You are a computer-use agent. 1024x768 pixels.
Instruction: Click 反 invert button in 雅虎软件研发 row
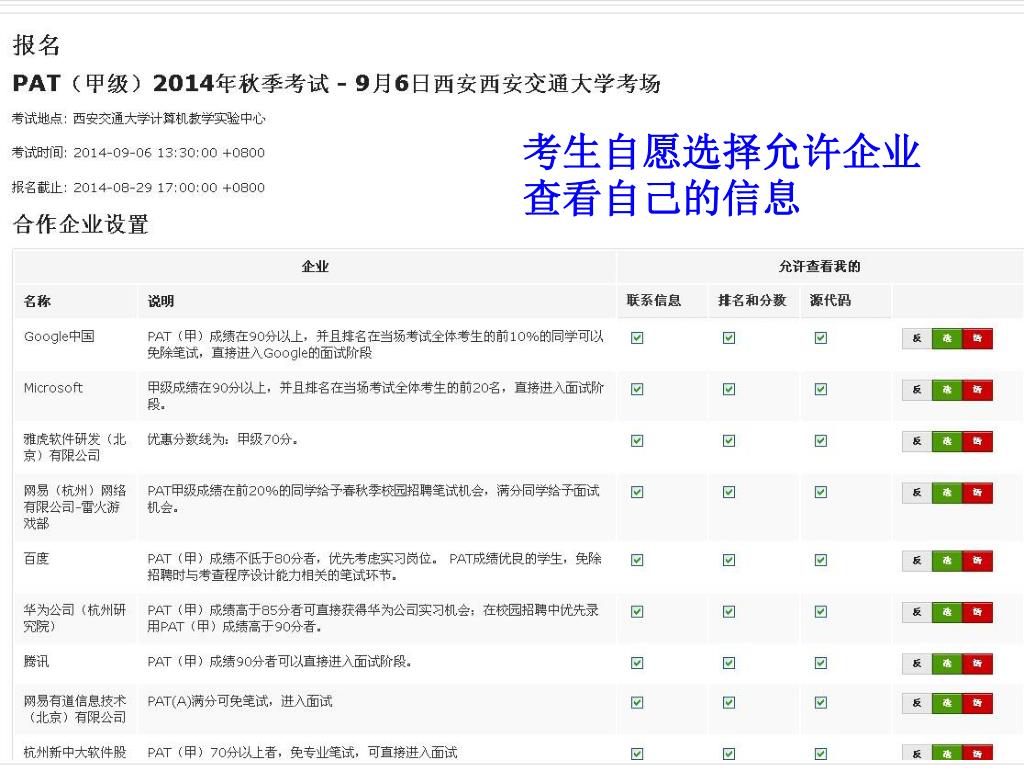(917, 441)
